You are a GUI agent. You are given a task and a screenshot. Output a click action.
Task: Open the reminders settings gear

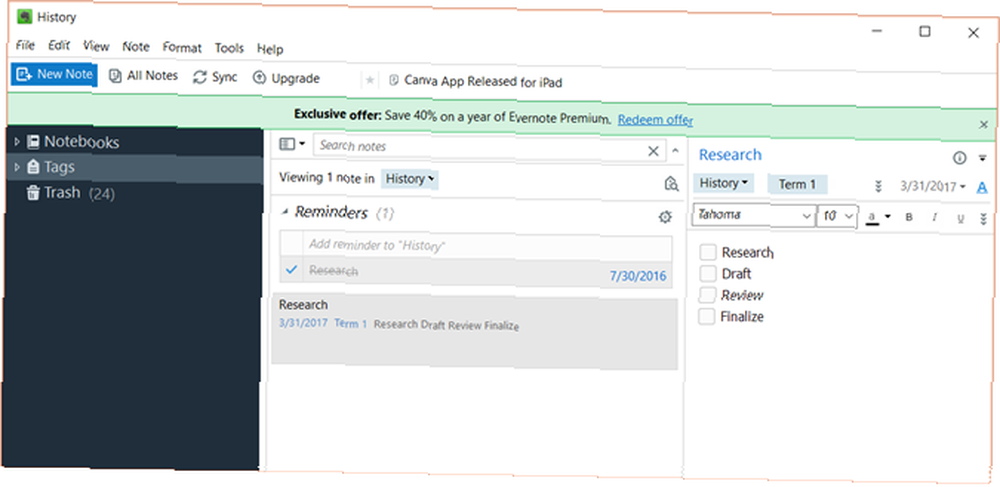665,217
